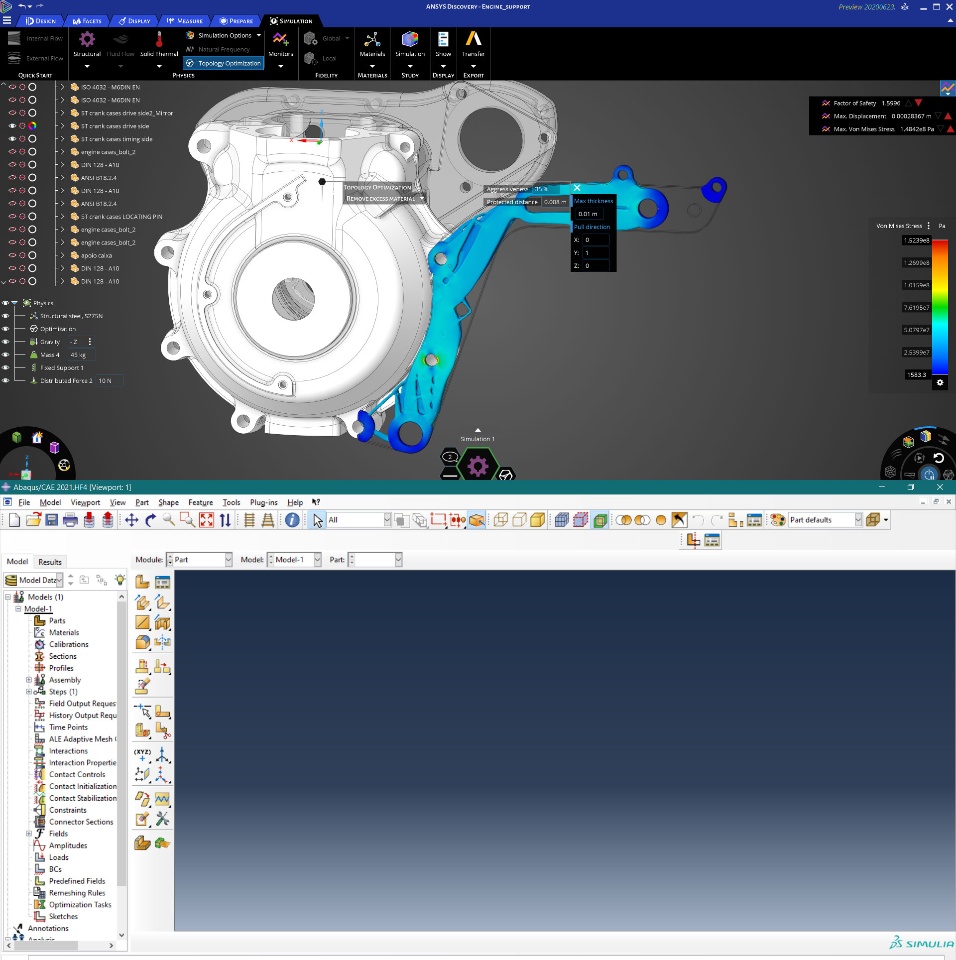Toggle visibility of Mass 4
956x960 pixels.
pos(6,354)
